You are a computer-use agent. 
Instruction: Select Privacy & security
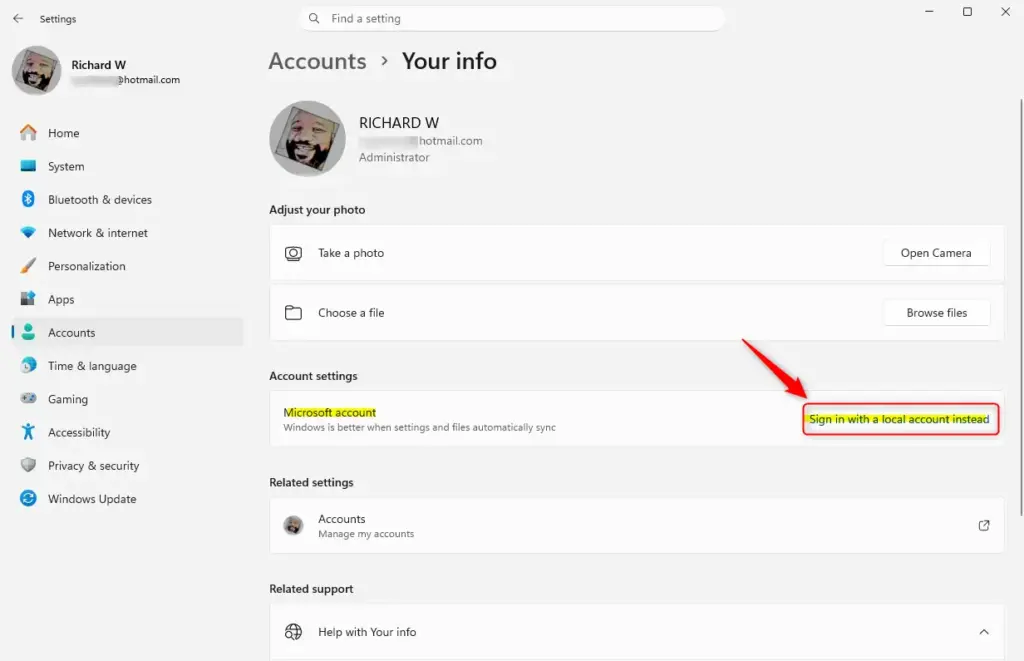click(x=127, y=465)
